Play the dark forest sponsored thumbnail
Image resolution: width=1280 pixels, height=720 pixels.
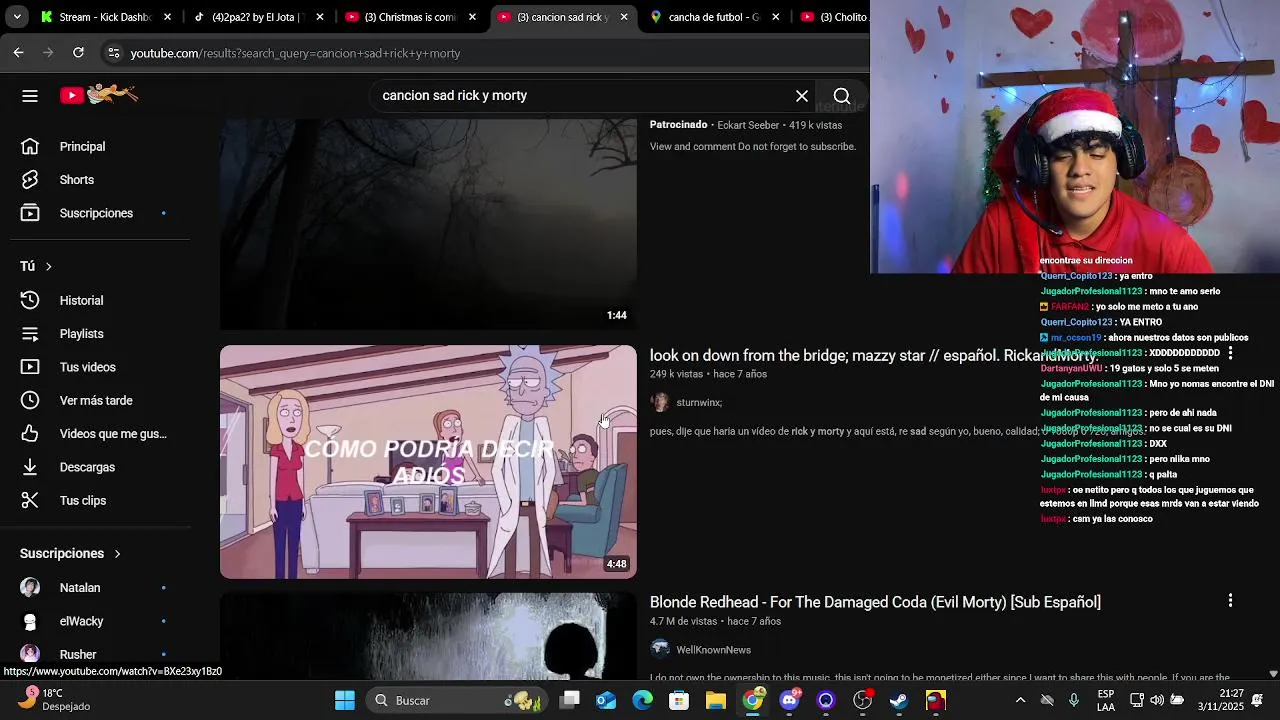point(428,224)
